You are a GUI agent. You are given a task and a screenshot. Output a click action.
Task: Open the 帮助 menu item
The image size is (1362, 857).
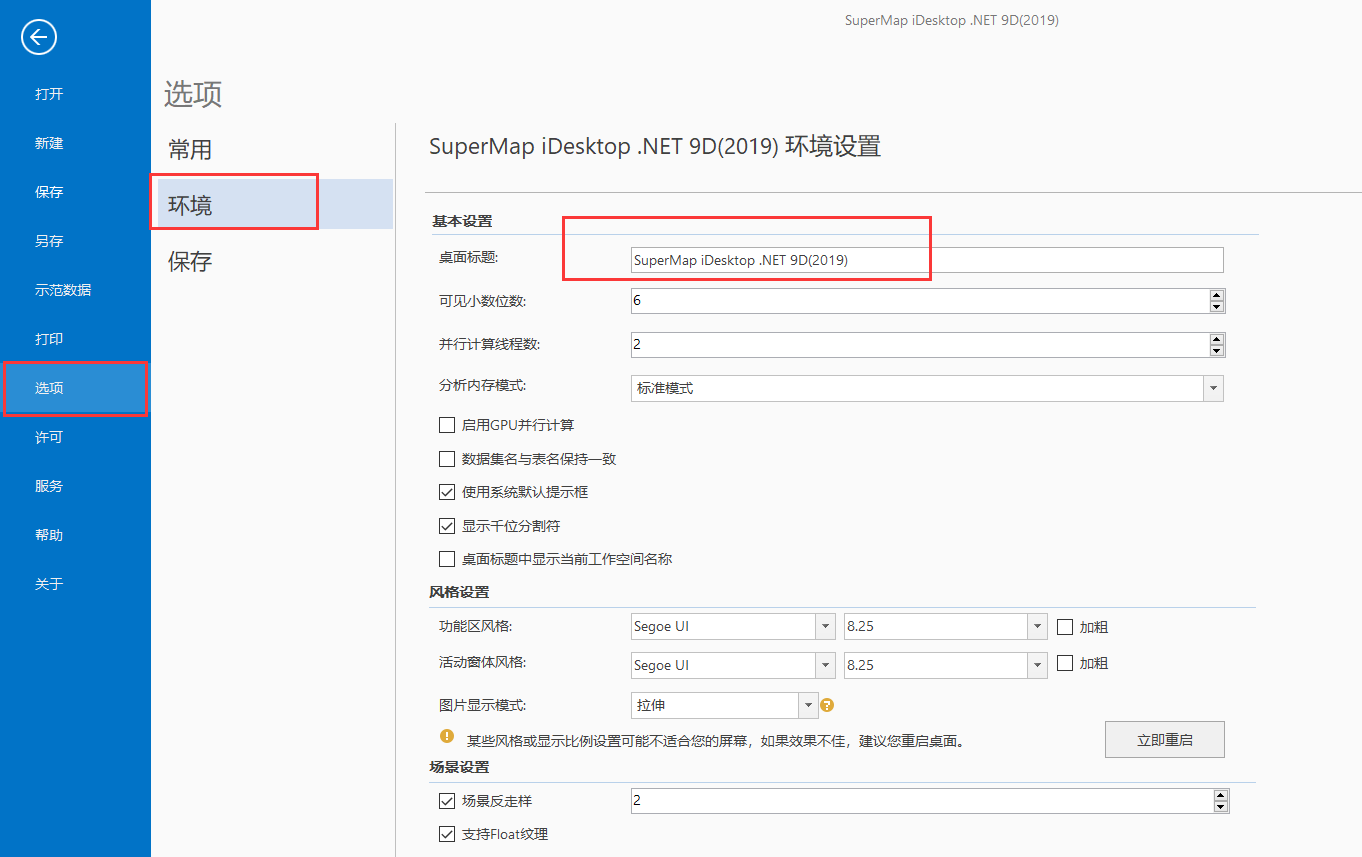pos(49,535)
